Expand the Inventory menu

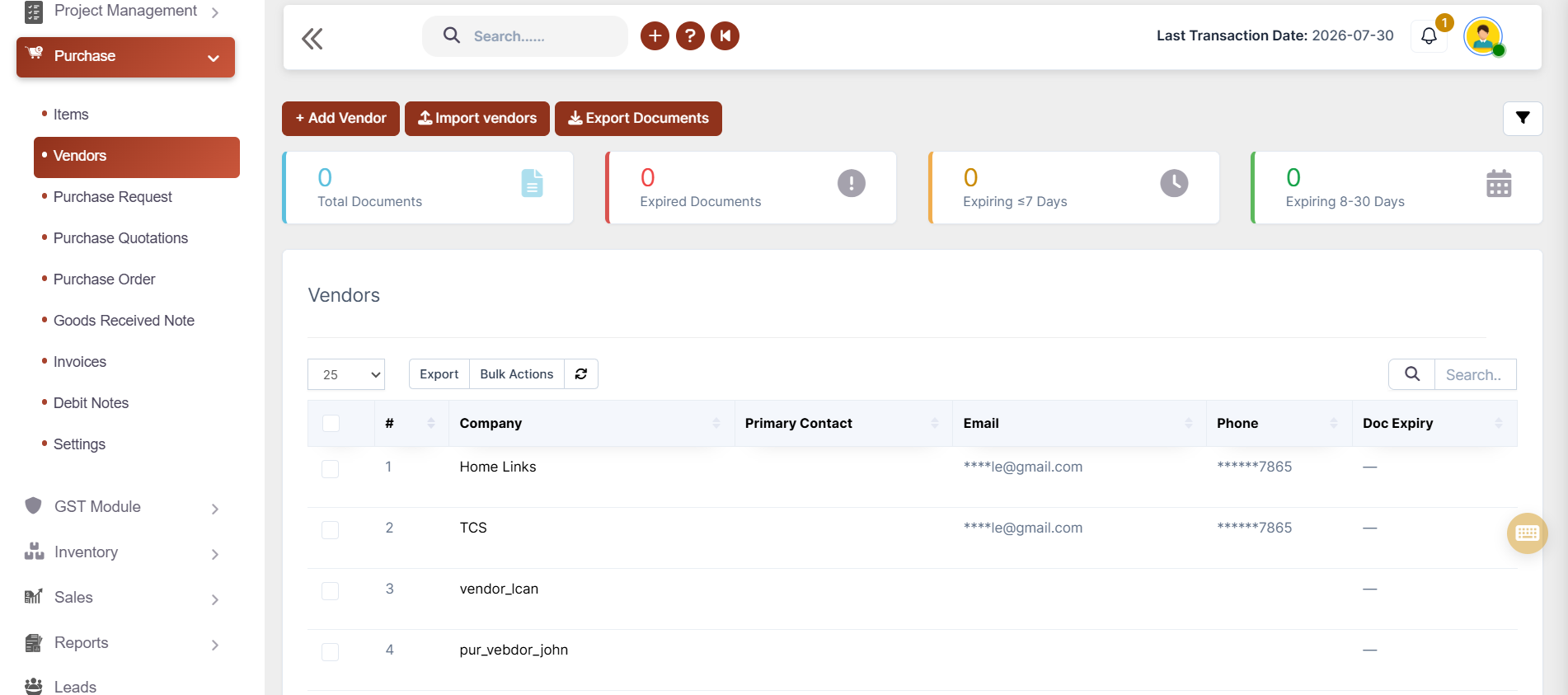pos(124,552)
